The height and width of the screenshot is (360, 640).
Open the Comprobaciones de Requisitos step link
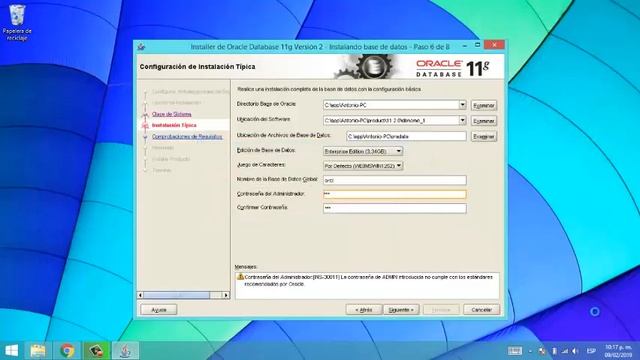(187, 137)
